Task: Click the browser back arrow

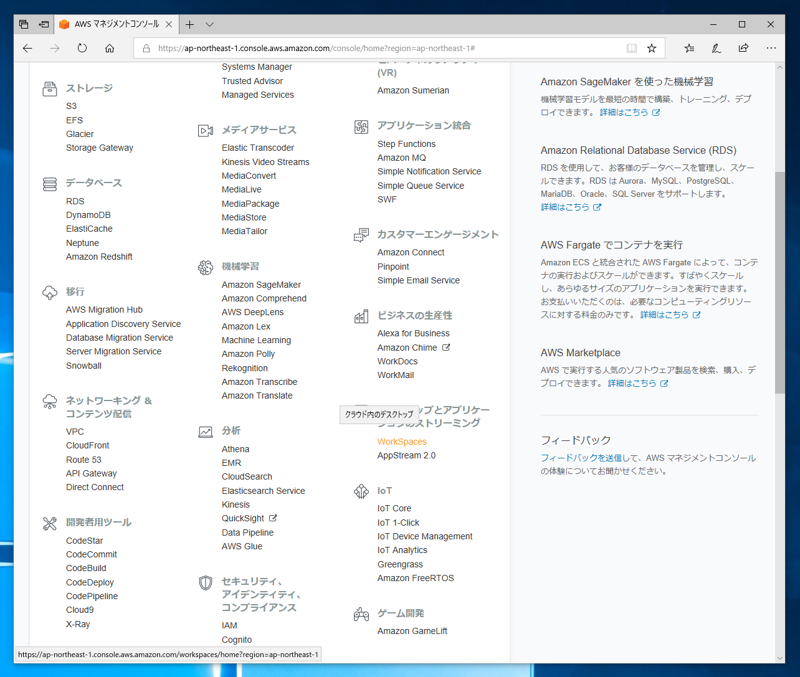Action: [28, 48]
